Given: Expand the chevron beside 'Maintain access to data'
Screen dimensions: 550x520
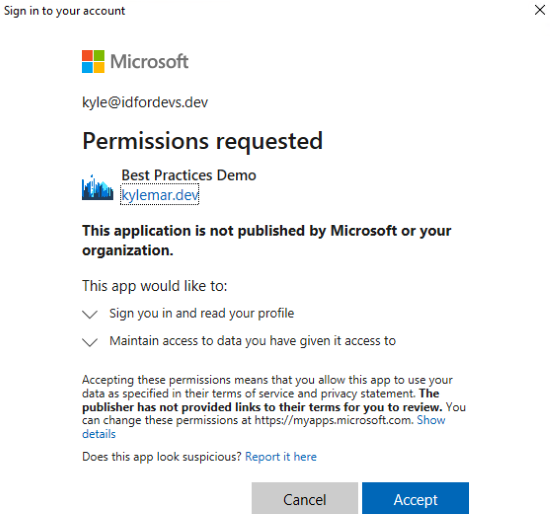Looking at the screenshot, I should [x=90, y=342].
